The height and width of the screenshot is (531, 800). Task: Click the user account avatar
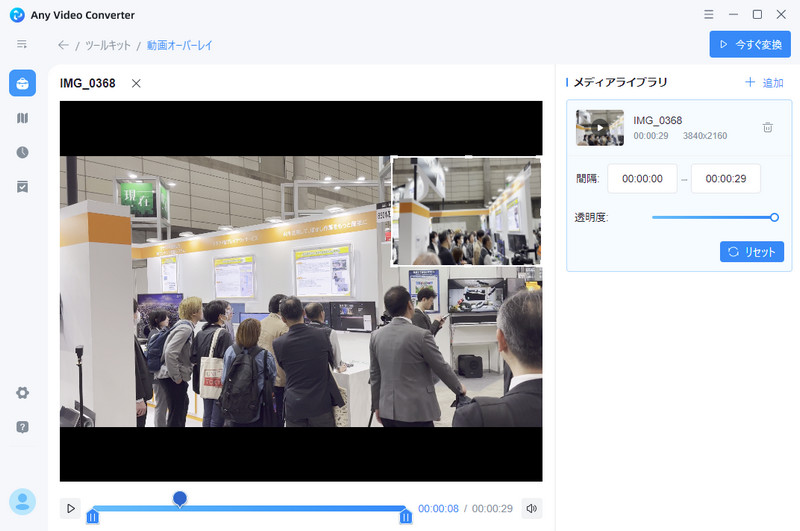[22, 502]
